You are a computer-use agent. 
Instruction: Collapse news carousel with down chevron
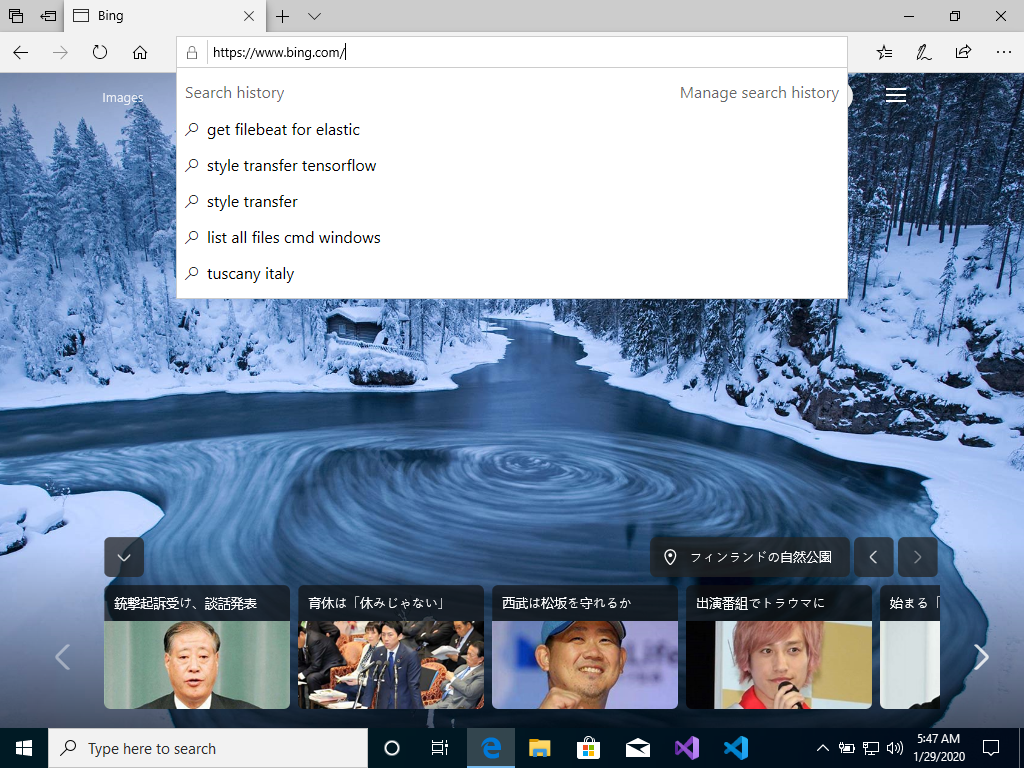pyautogui.click(x=124, y=557)
